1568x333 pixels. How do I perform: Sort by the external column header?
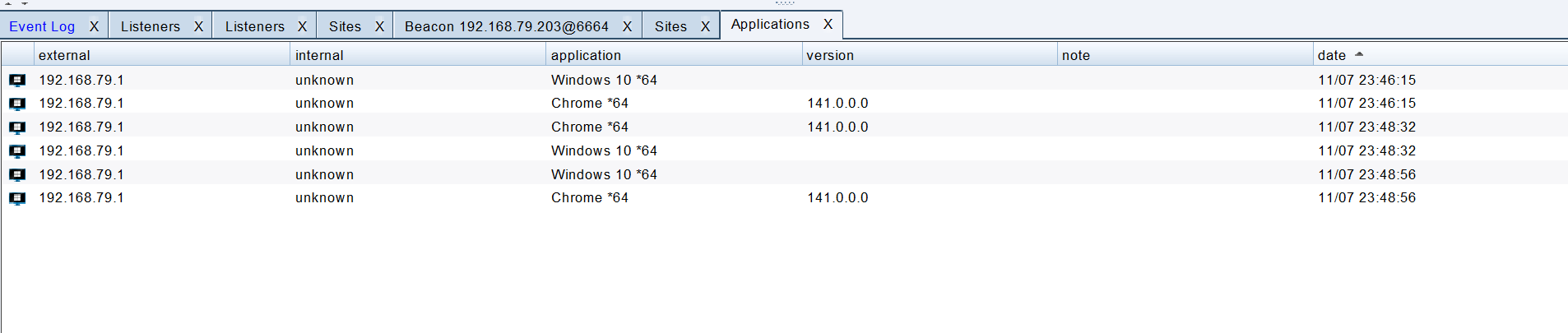point(162,55)
